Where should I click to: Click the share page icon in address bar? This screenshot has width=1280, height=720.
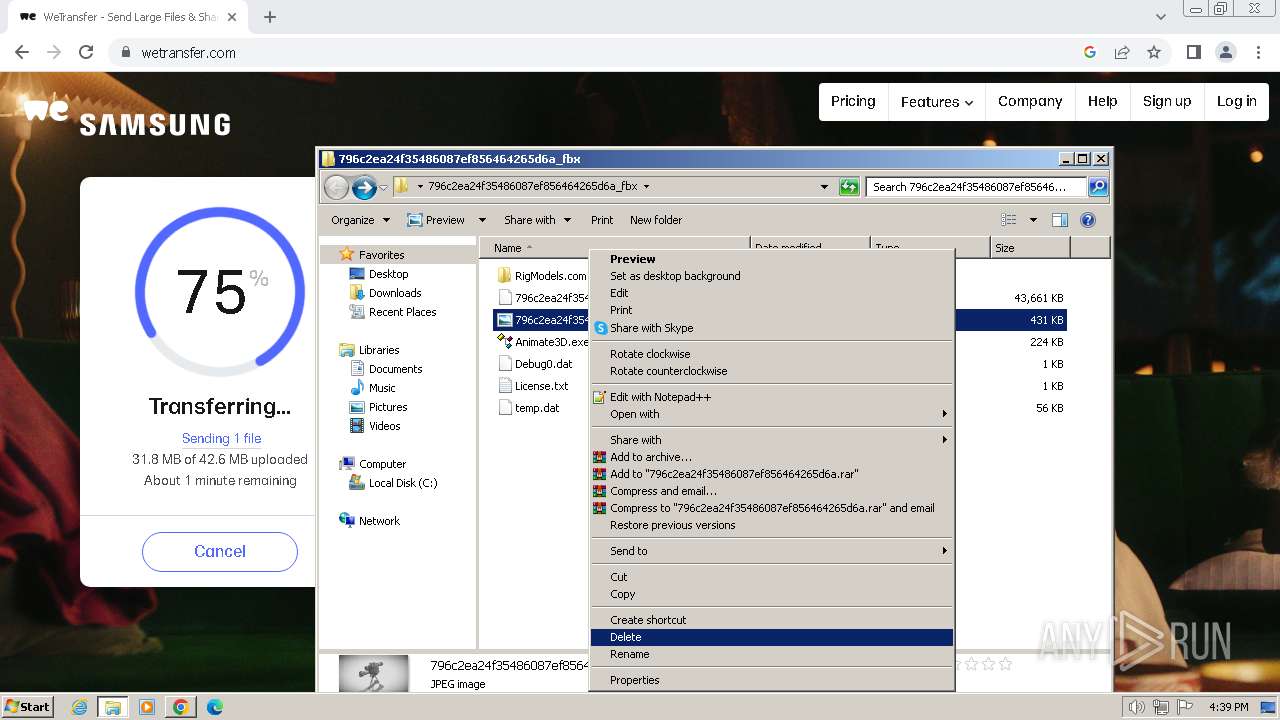point(1122,52)
